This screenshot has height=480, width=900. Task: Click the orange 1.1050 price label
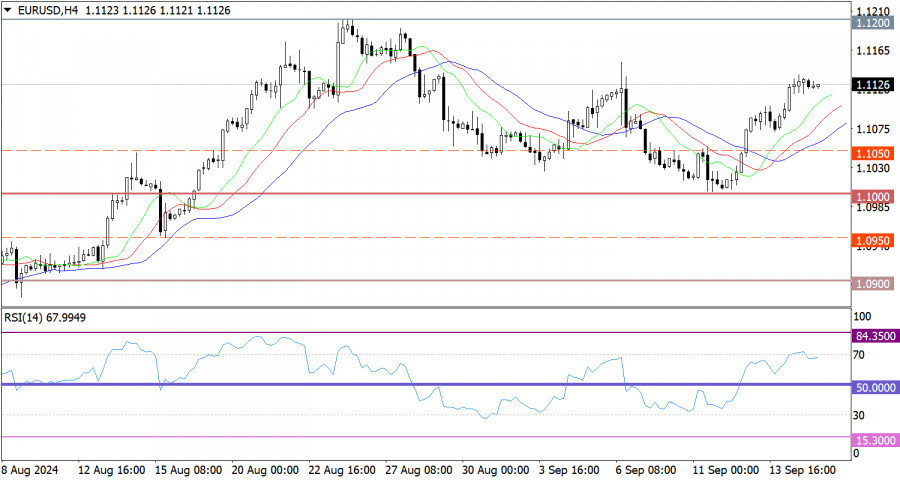(874, 151)
